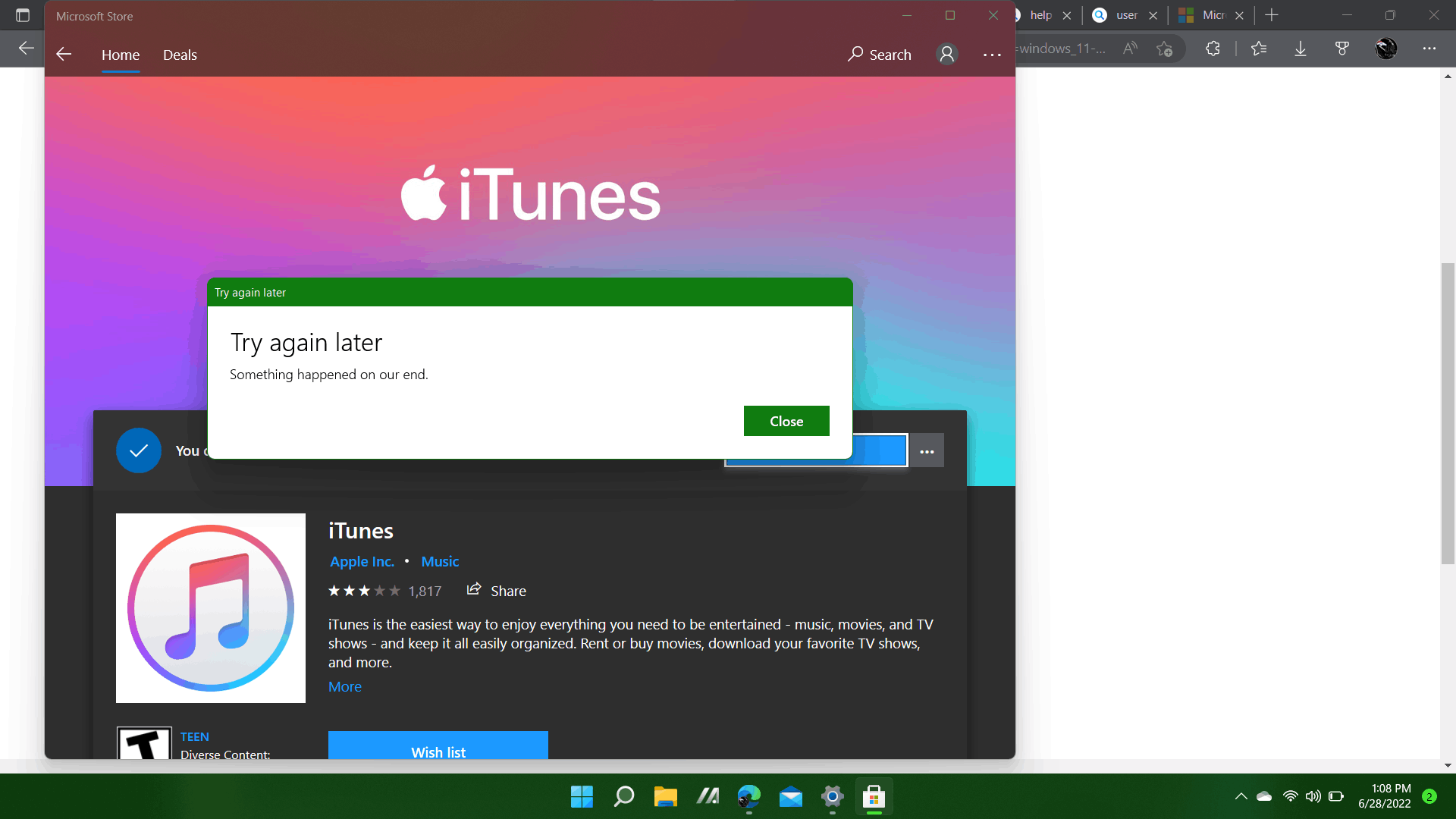Go back in the Edge browser
1456x819 pixels.
26,49
